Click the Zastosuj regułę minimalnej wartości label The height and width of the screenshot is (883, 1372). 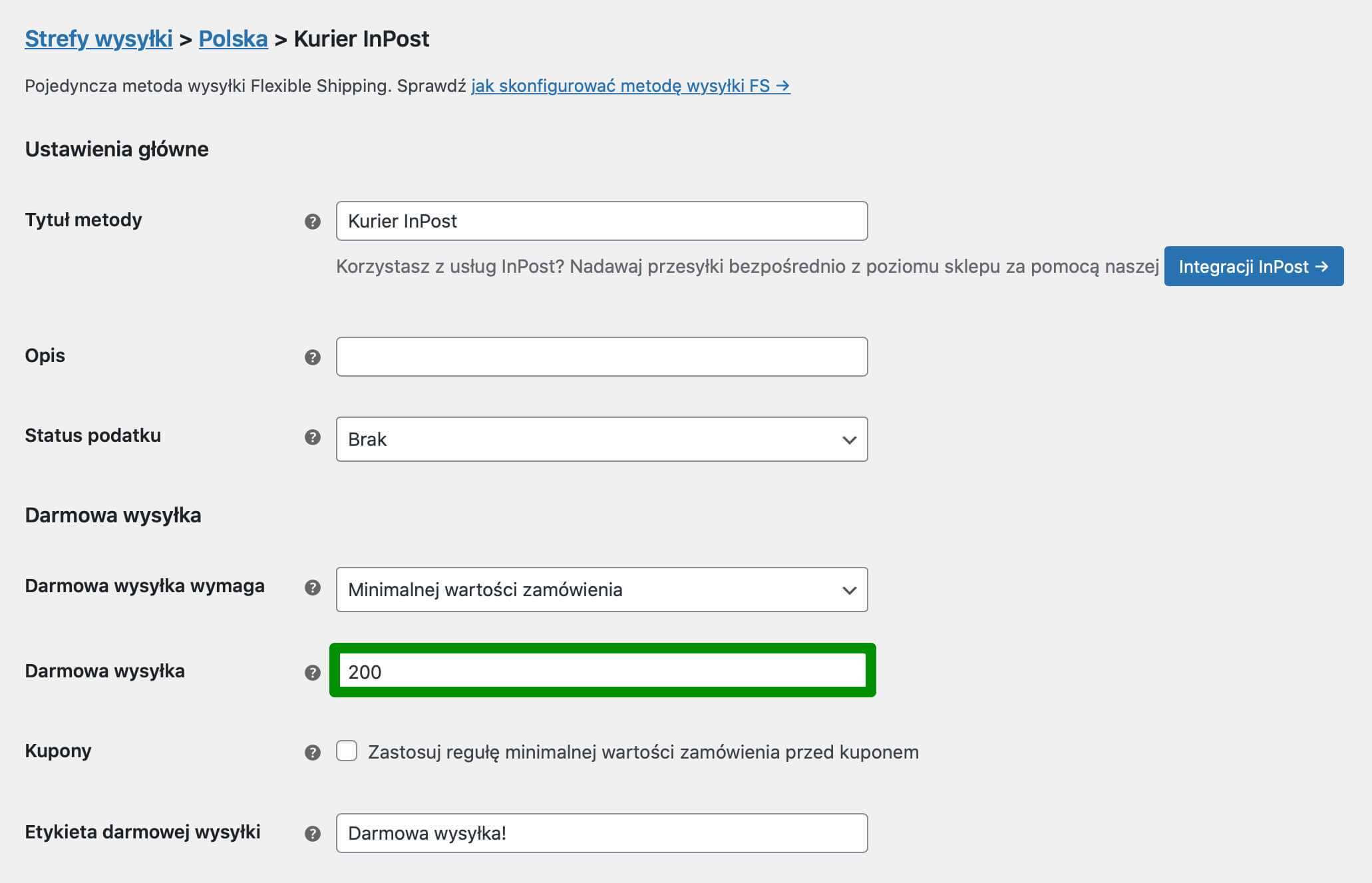[643, 752]
